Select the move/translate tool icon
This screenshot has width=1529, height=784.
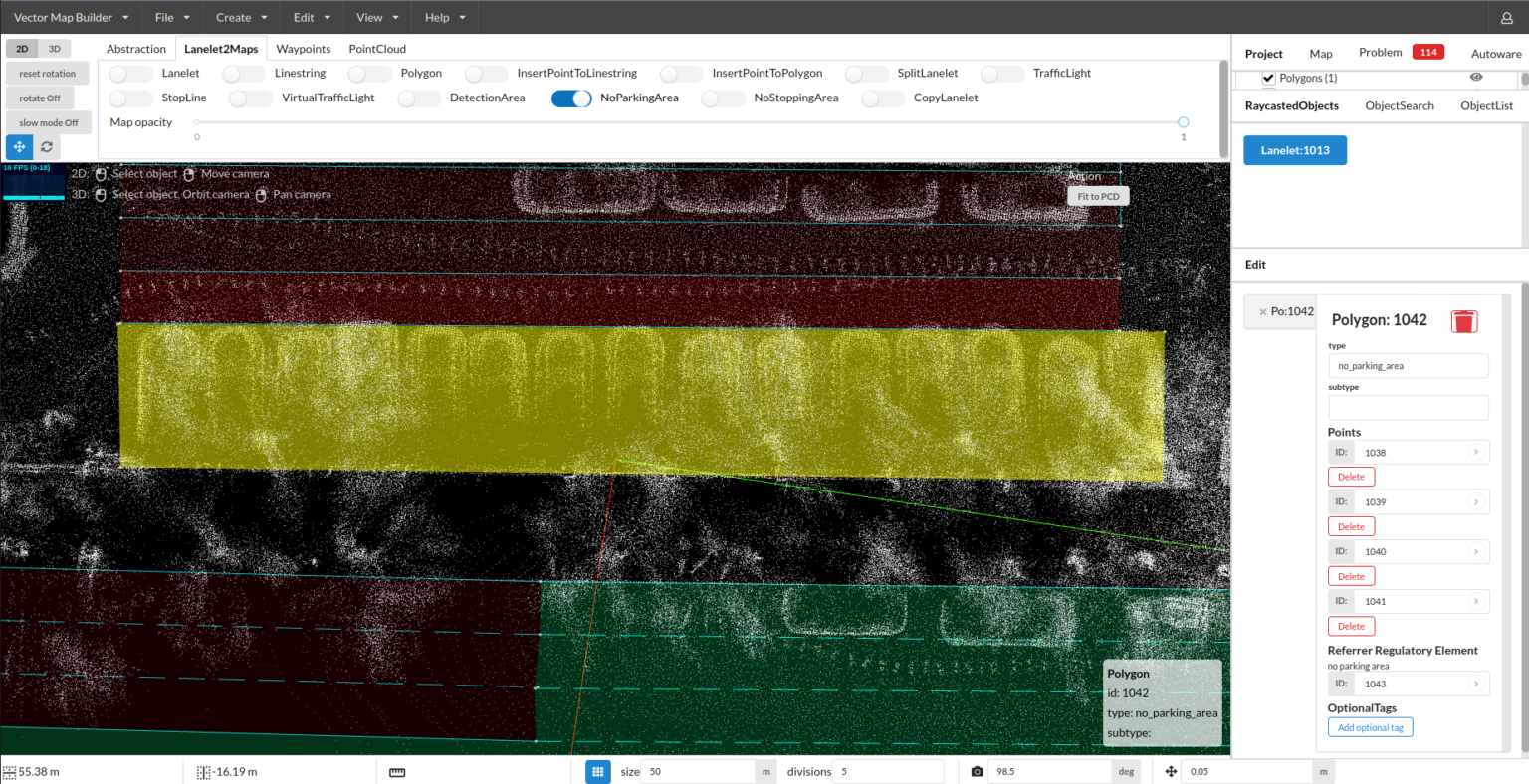(19, 147)
